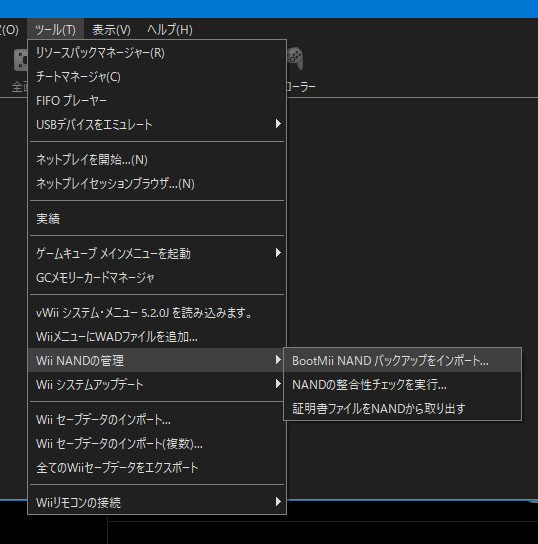Viewport: 538px width, 544px height.
Task: Select 全てのWiiセーブデータをエクスポート
Action: [157, 468]
